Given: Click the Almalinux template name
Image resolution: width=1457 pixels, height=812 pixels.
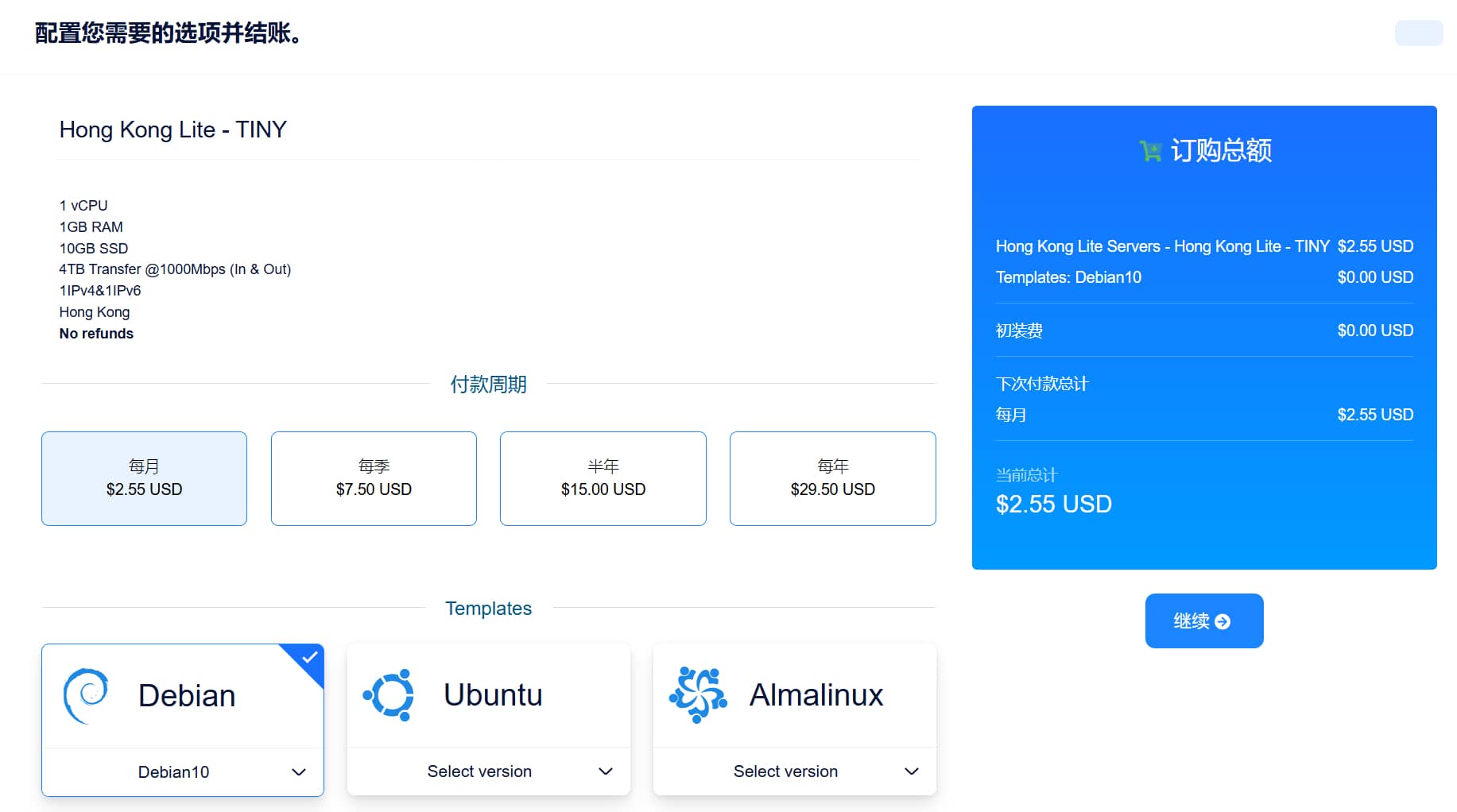Looking at the screenshot, I should (816, 695).
